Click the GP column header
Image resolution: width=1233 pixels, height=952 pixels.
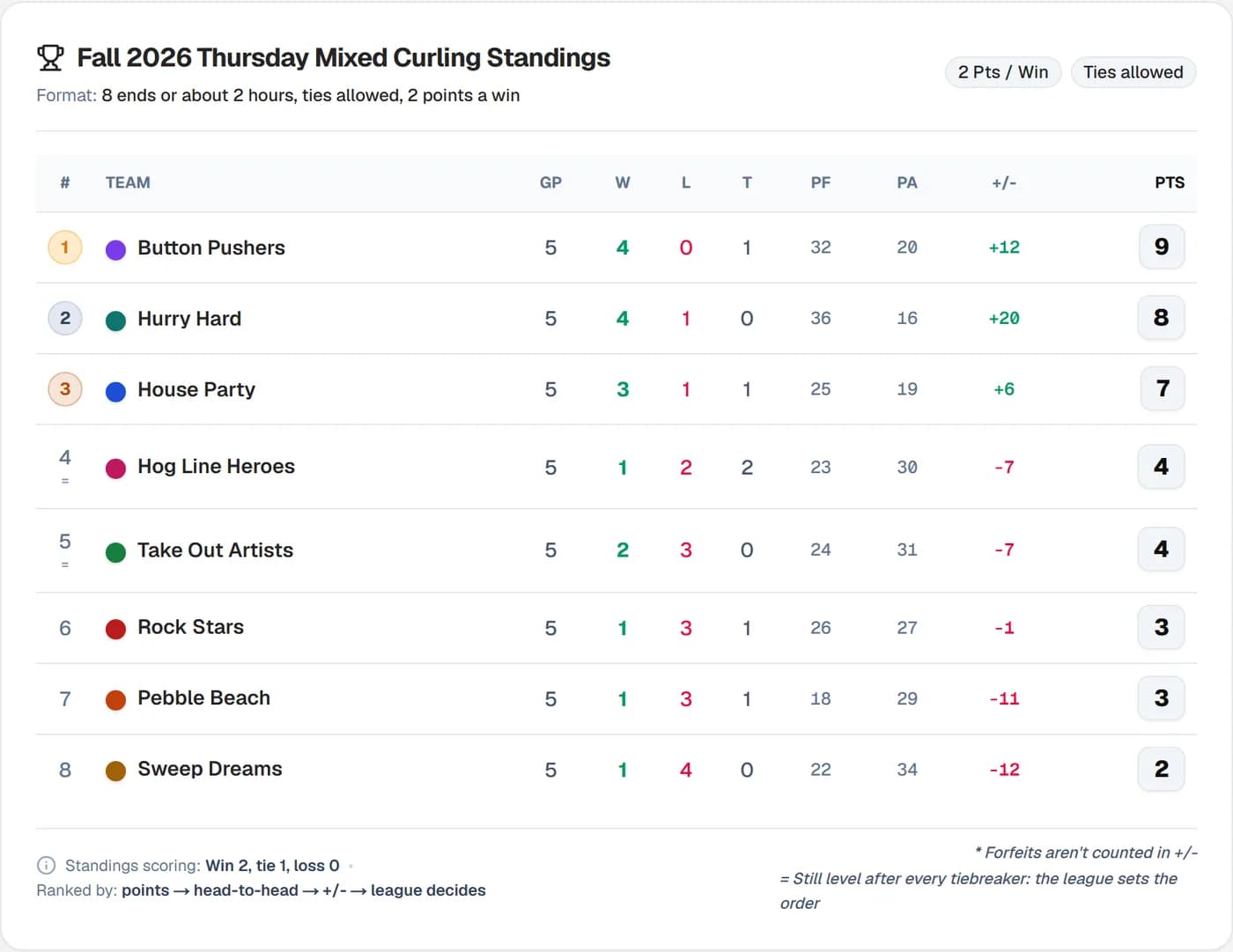(550, 182)
